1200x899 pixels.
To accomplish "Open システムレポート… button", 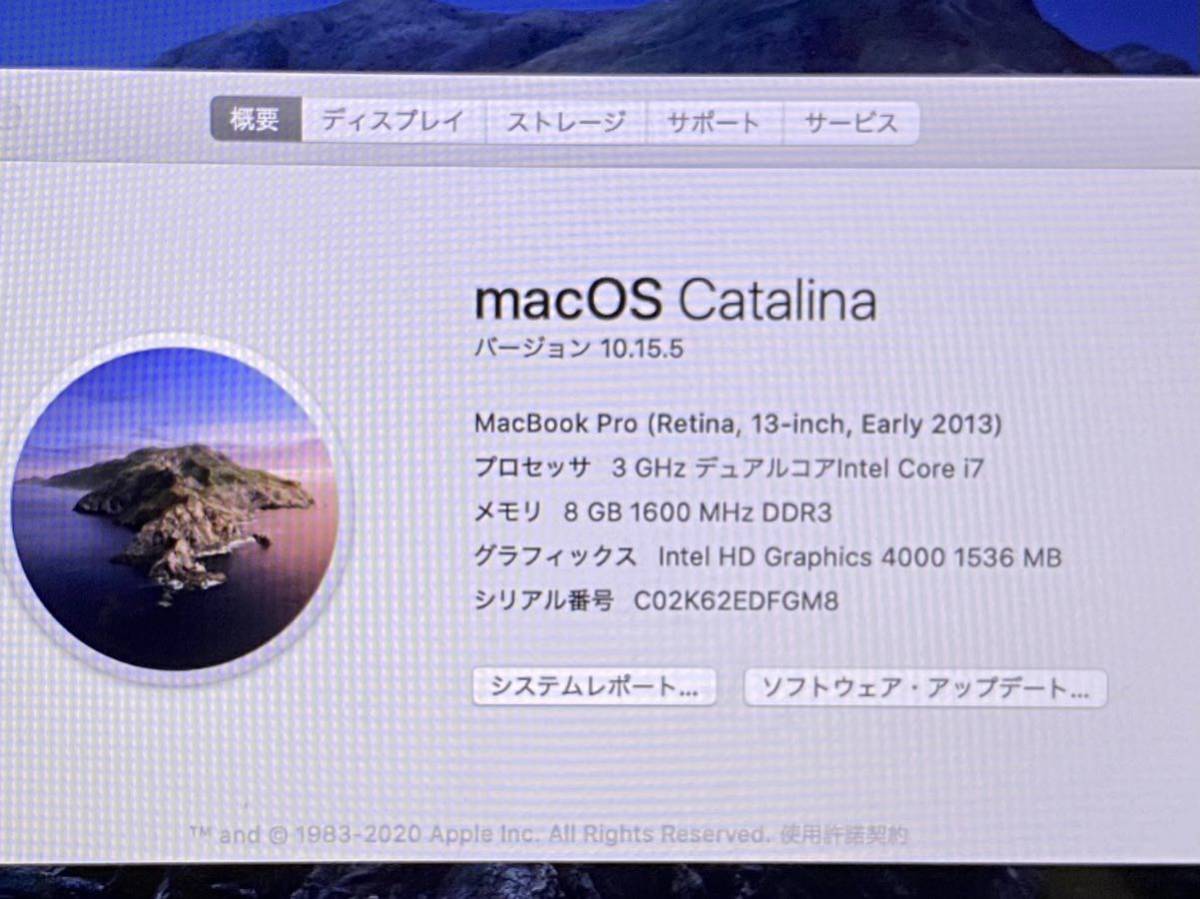I will tap(594, 687).
